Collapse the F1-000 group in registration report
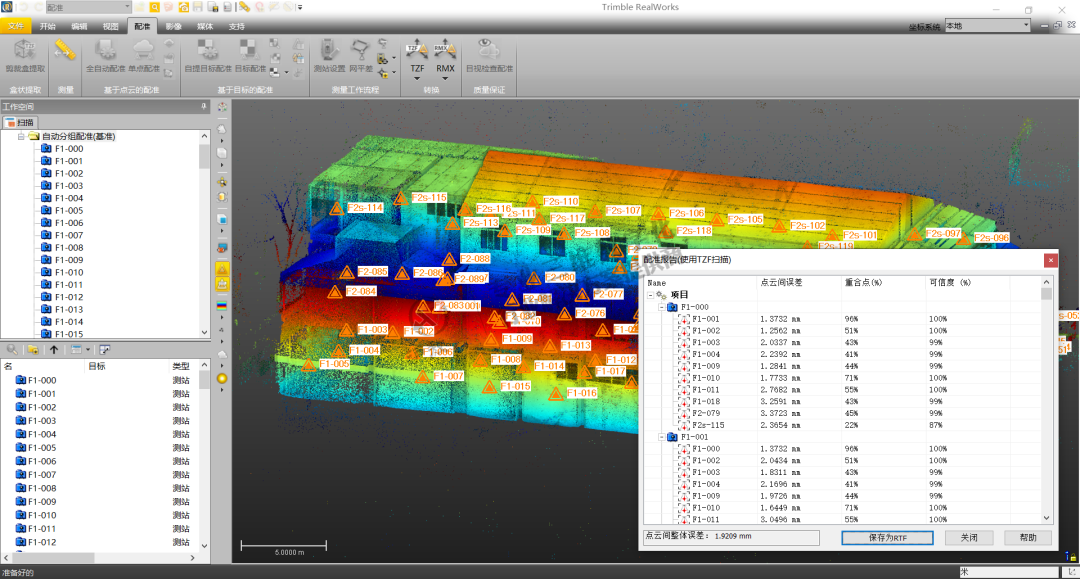1080x579 pixels. pos(660,308)
